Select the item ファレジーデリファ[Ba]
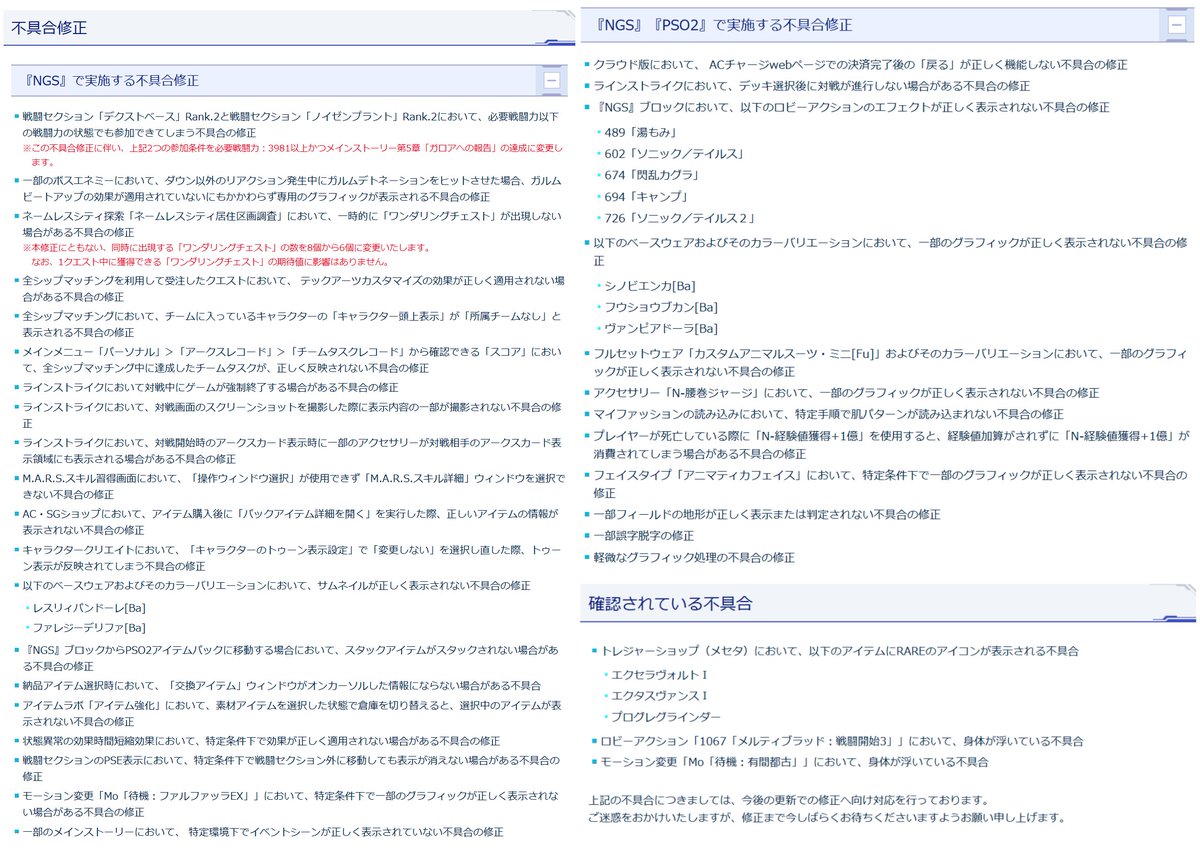1200x848 pixels. click(x=90, y=628)
